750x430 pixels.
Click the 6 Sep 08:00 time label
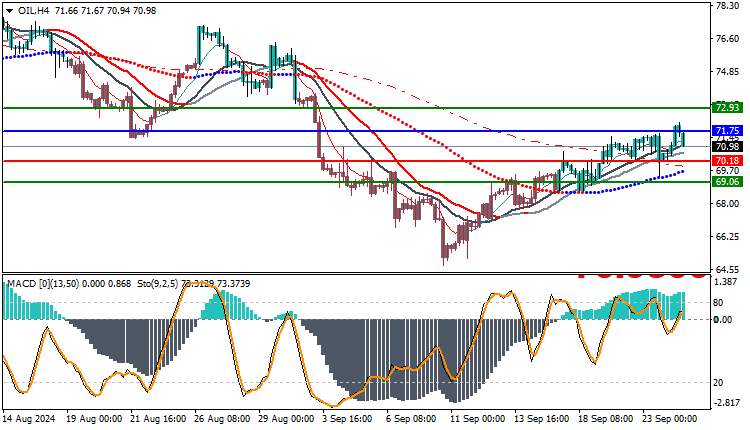click(412, 419)
